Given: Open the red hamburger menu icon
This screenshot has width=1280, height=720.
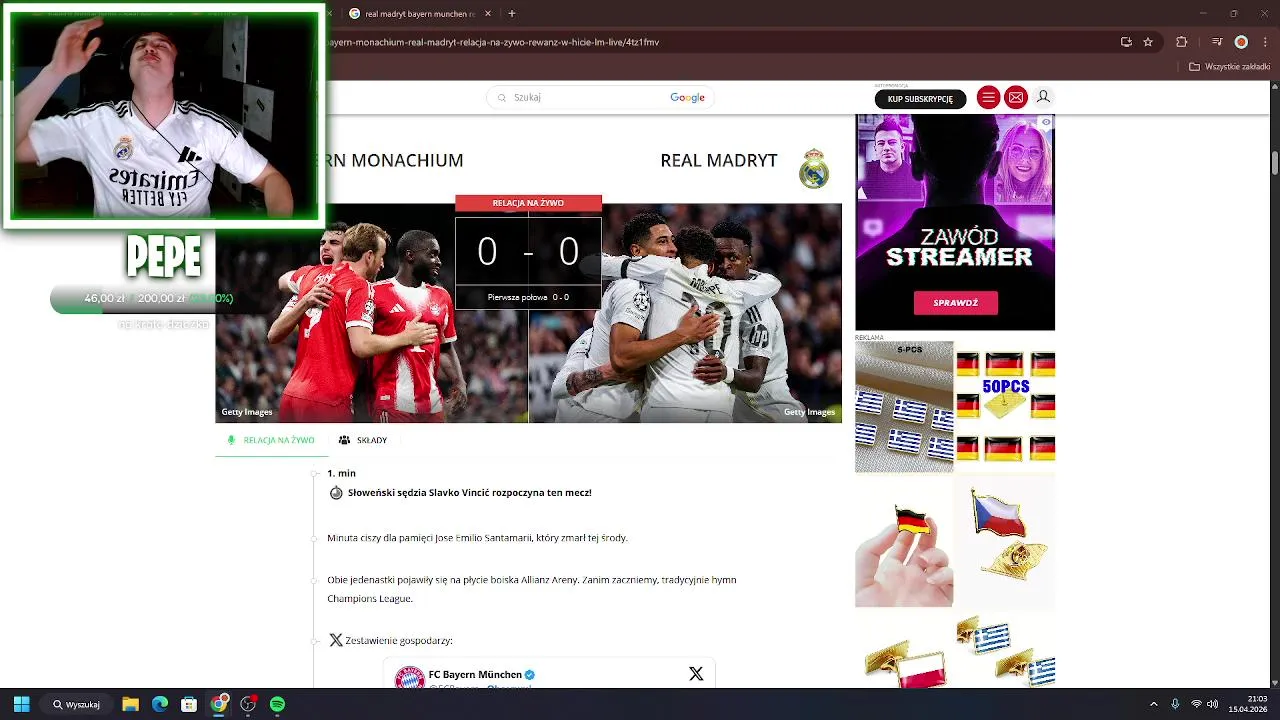Looking at the screenshot, I should point(988,97).
